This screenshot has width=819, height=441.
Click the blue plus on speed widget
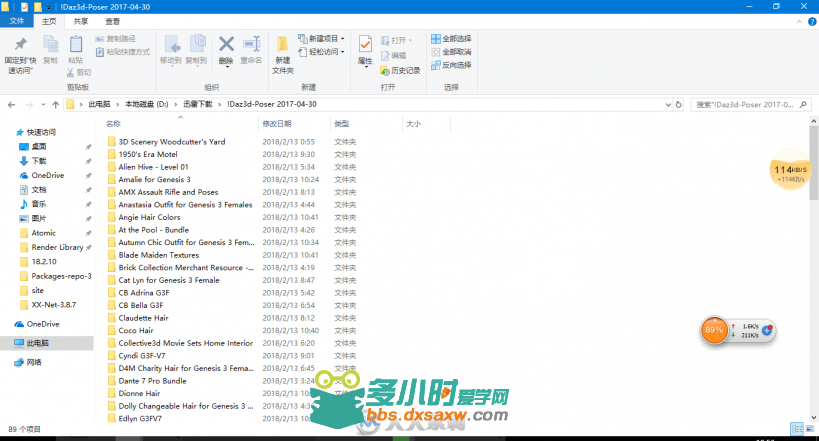pos(767,330)
